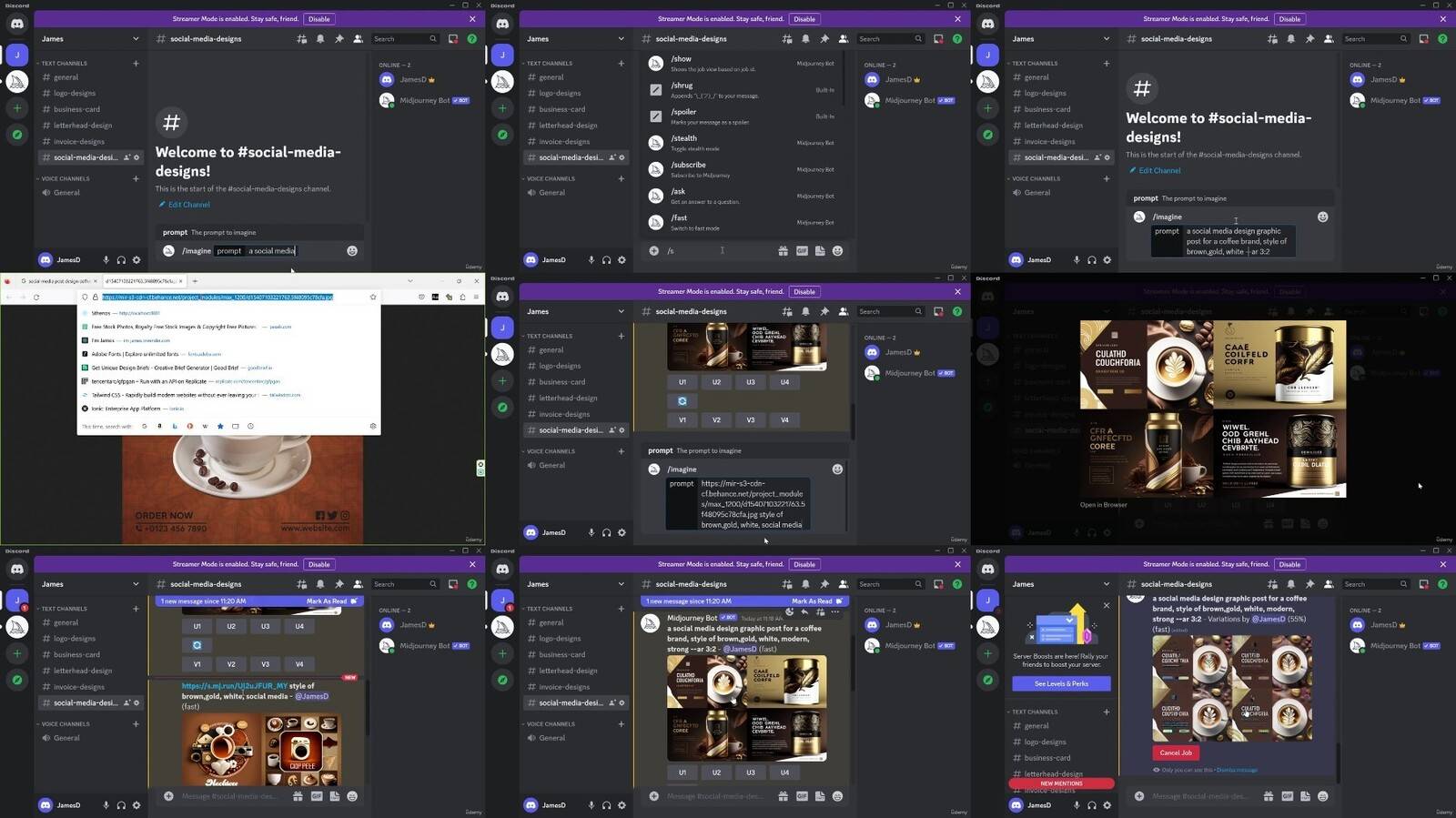Choose the 'Tailwind CSS' suggestion in URL dropdown
The height and width of the screenshot is (818, 1456).
point(173,395)
